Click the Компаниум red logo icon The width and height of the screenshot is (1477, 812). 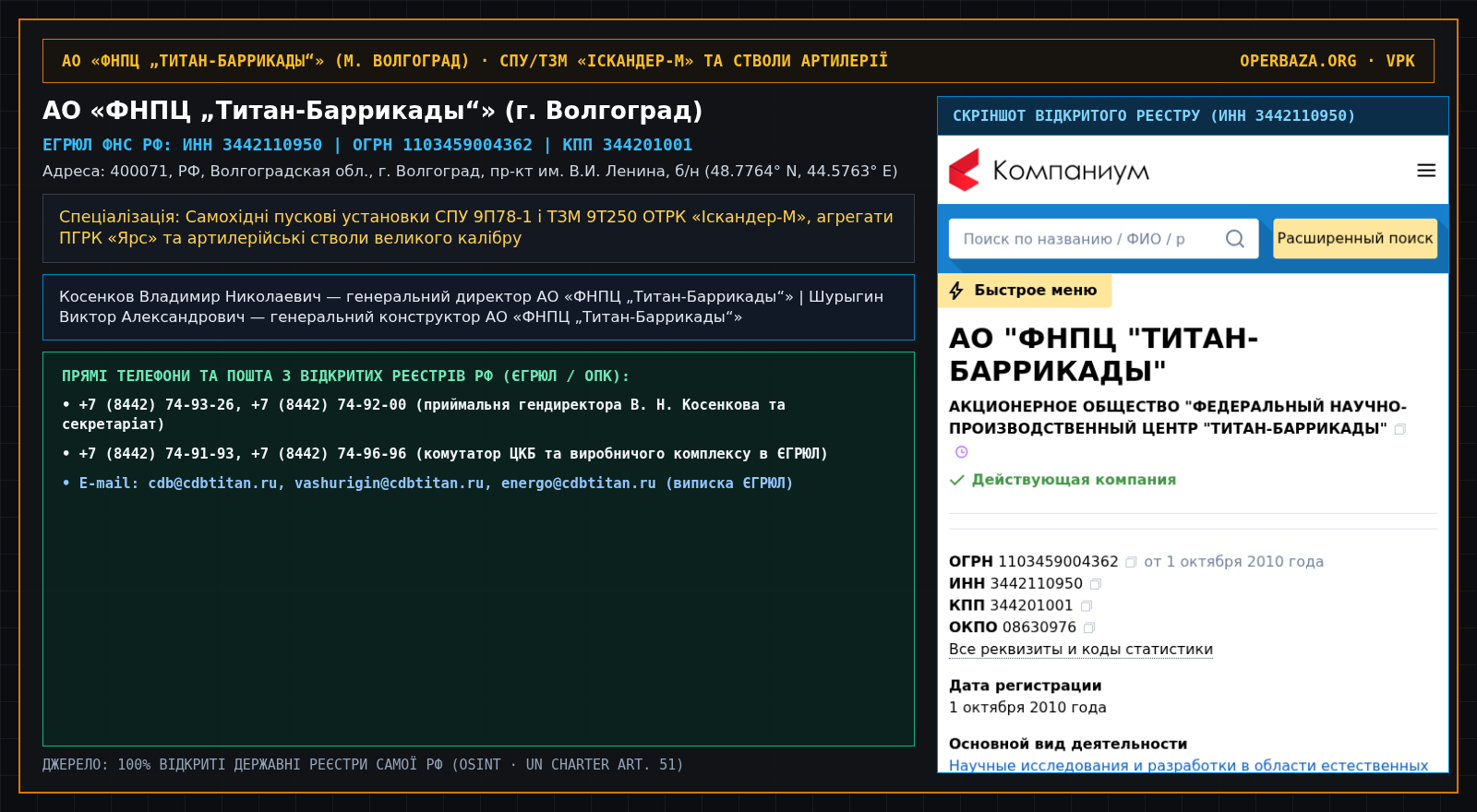click(965, 171)
